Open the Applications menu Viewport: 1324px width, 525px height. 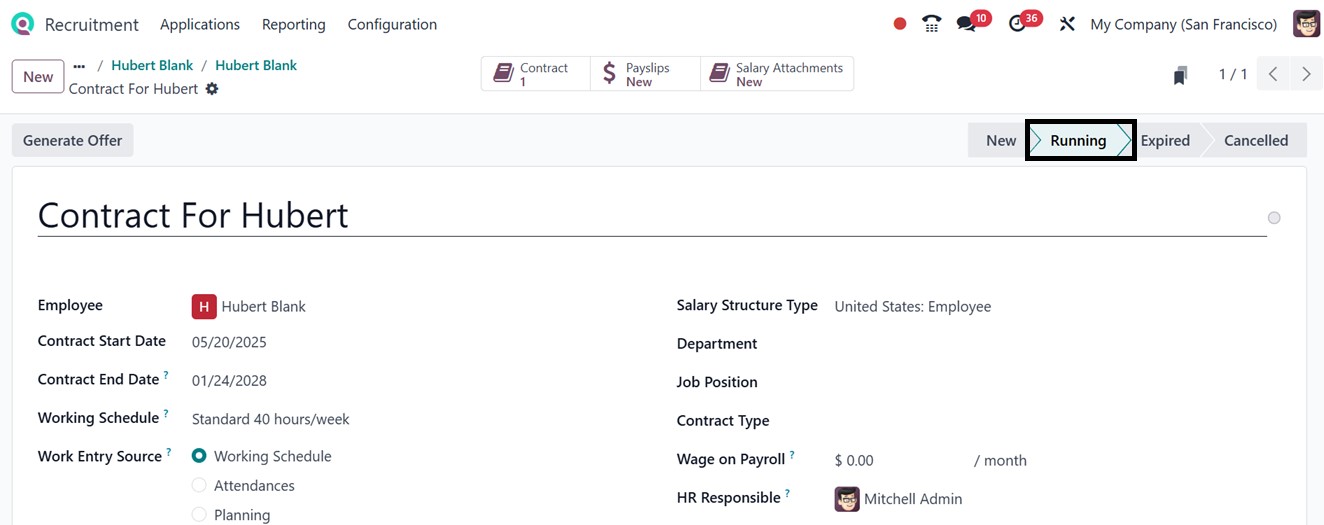[200, 24]
